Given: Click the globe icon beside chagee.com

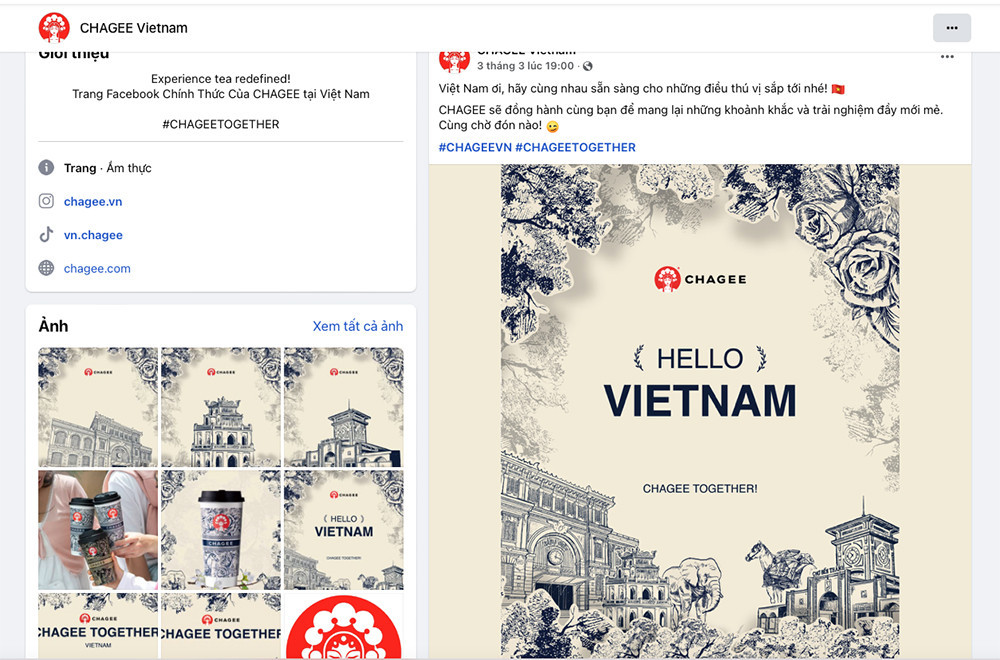Looking at the screenshot, I should (46, 268).
